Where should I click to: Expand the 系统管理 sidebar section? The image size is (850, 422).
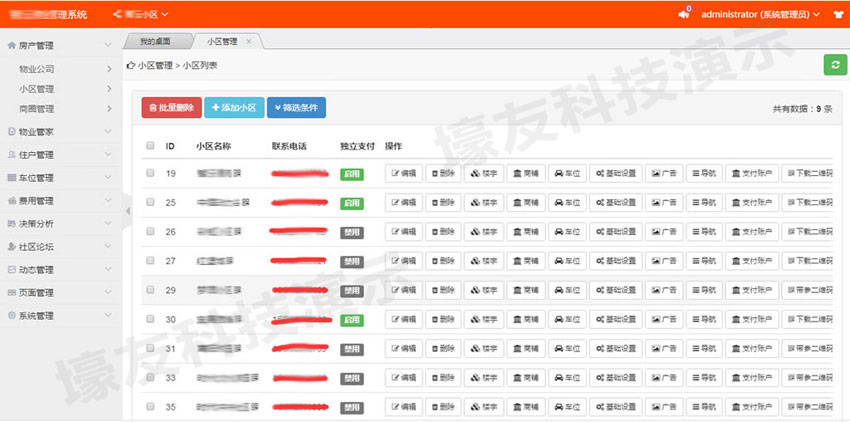click(x=60, y=316)
